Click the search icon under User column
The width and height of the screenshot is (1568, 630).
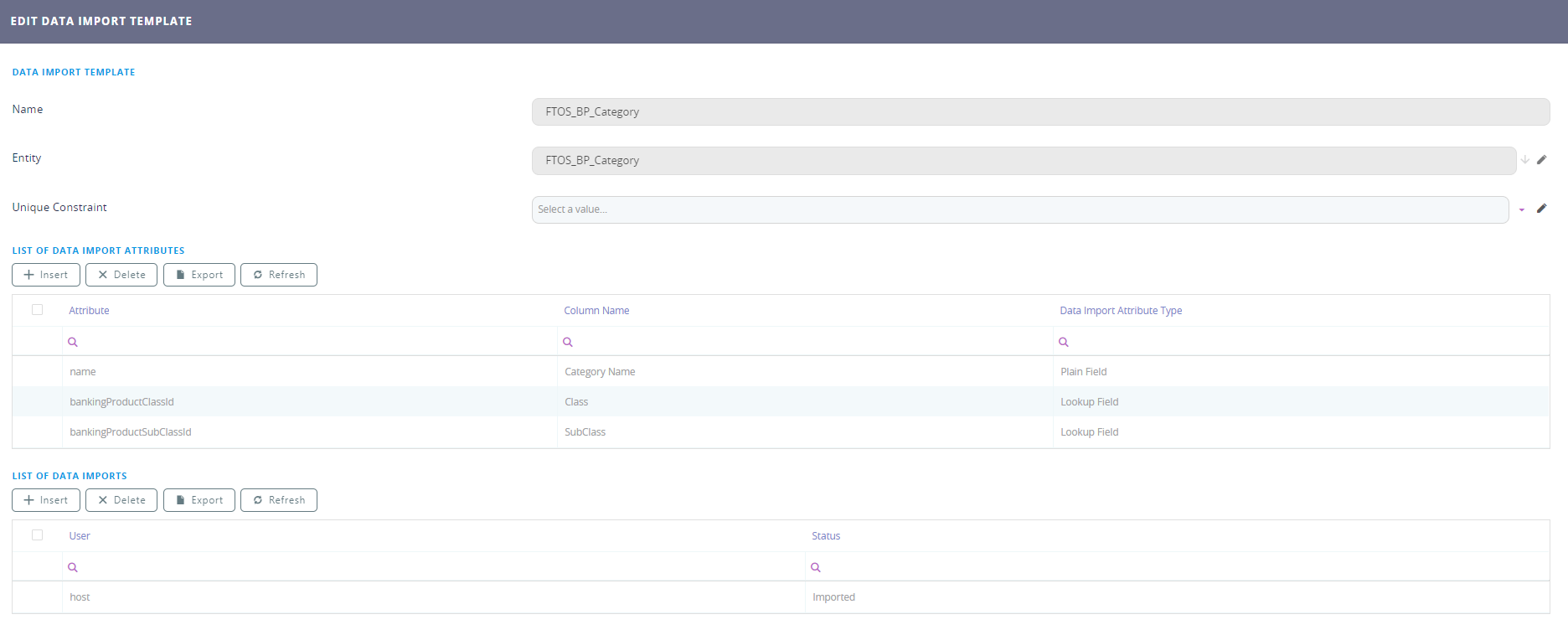point(73,567)
